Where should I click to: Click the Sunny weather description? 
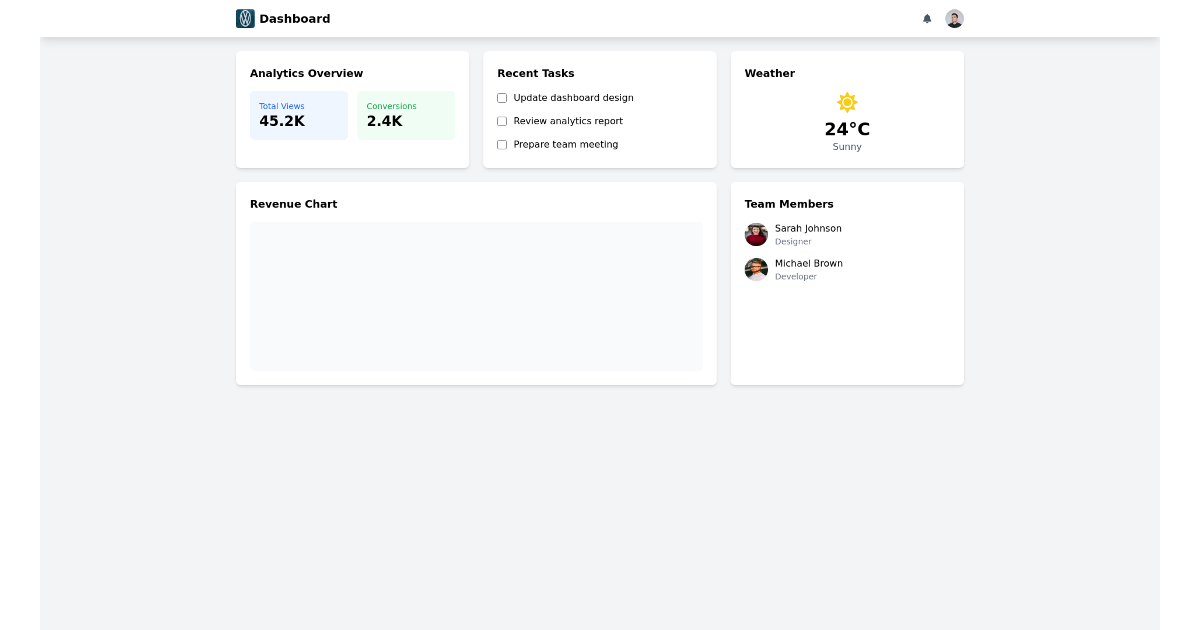tap(847, 146)
